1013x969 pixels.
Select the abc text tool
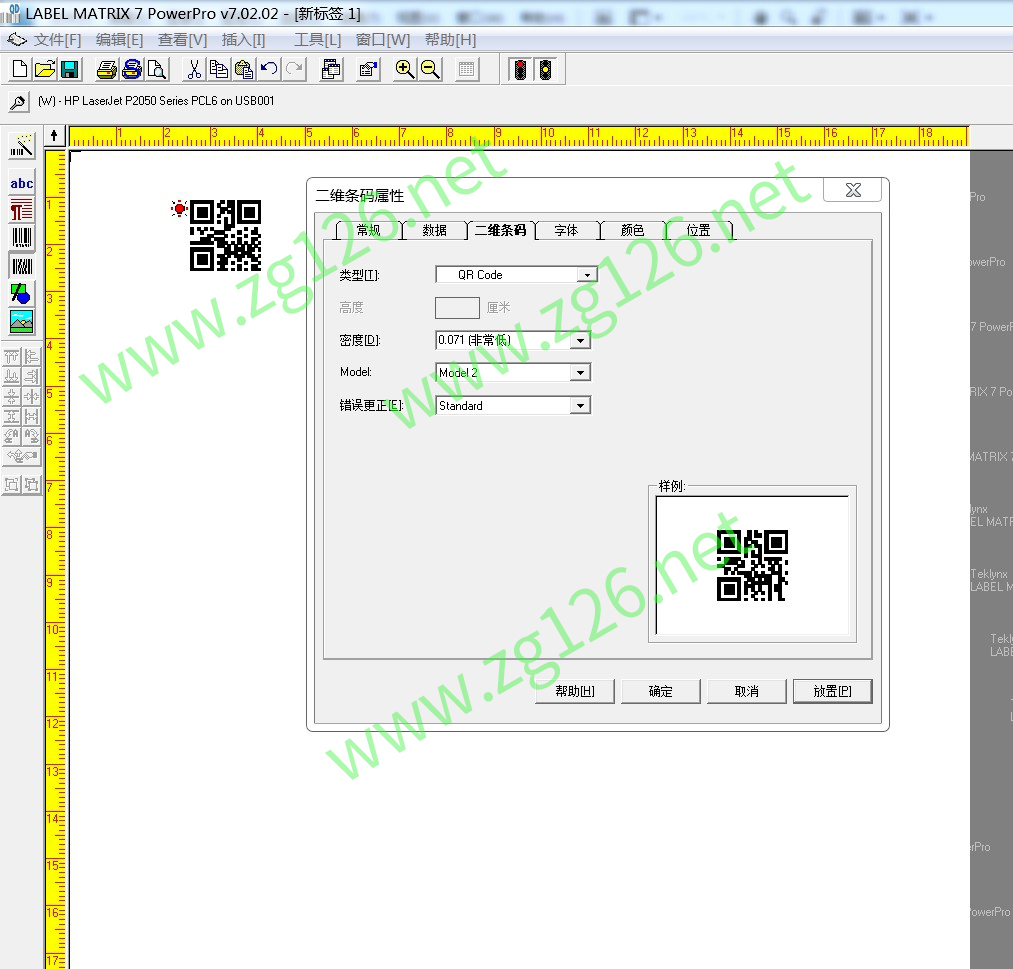[x=21, y=183]
